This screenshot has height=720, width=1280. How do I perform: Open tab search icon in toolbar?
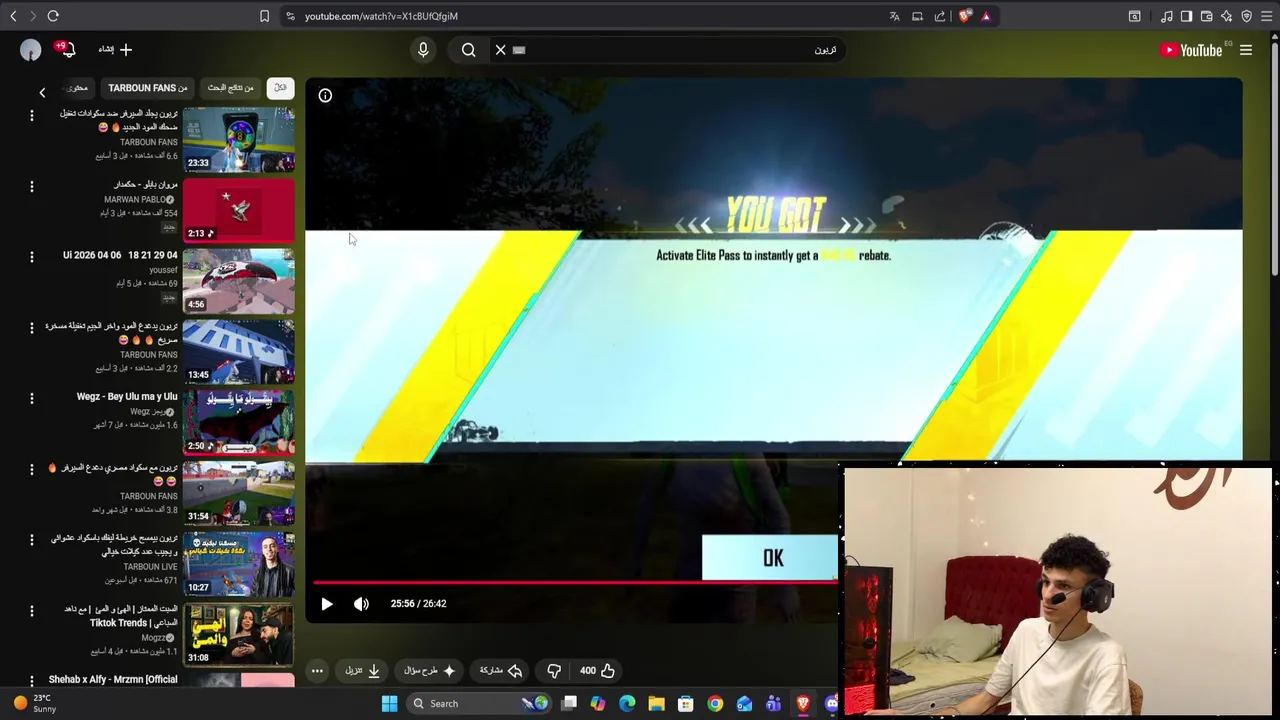pyautogui.click(x=1135, y=16)
